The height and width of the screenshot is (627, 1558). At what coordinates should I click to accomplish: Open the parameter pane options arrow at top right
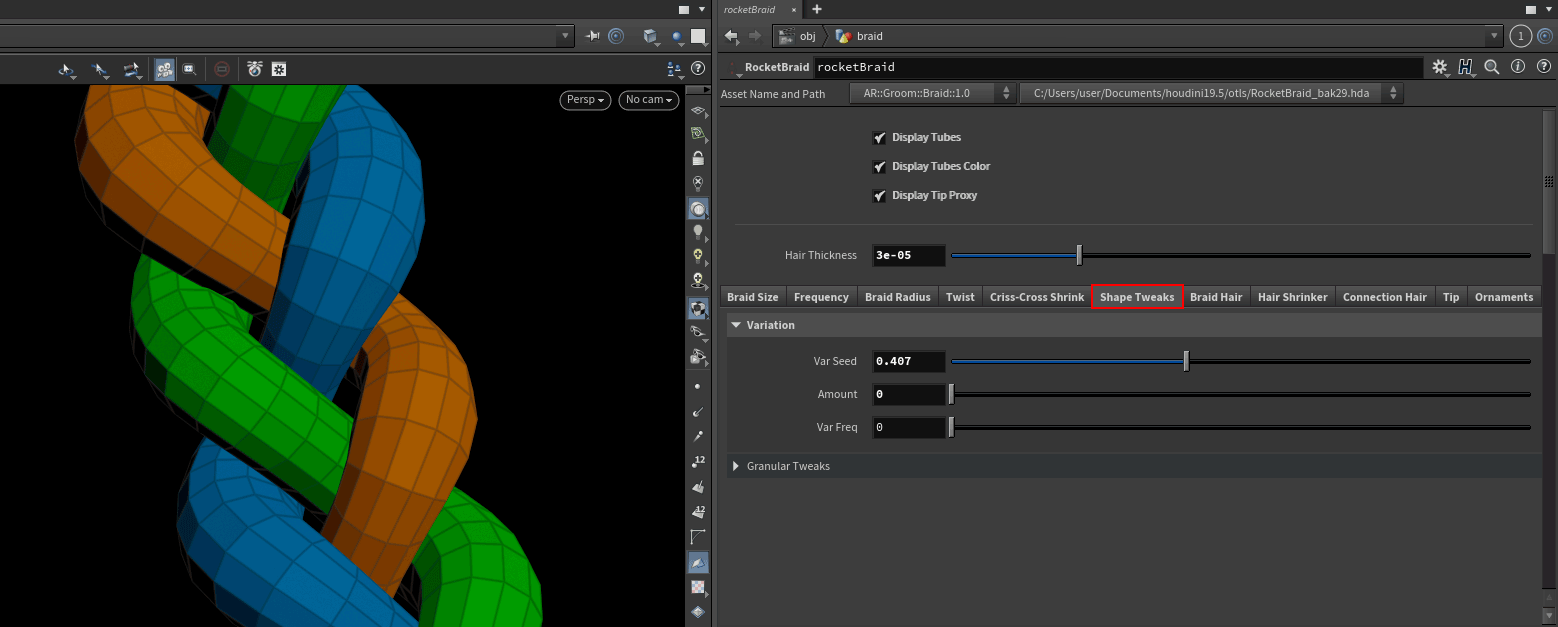(1548, 9)
